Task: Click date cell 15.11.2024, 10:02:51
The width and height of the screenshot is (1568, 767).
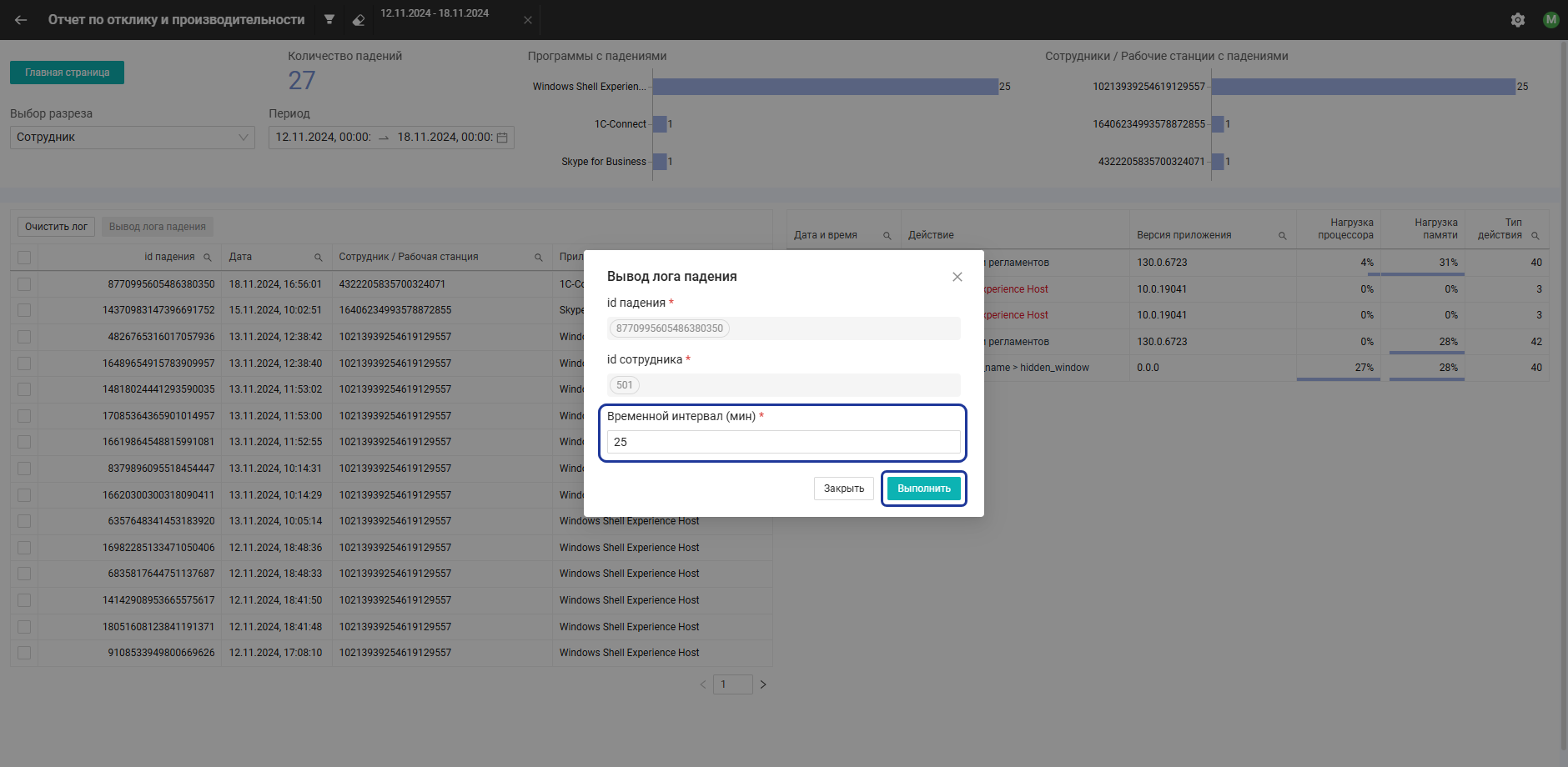Action: [x=275, y=310]
